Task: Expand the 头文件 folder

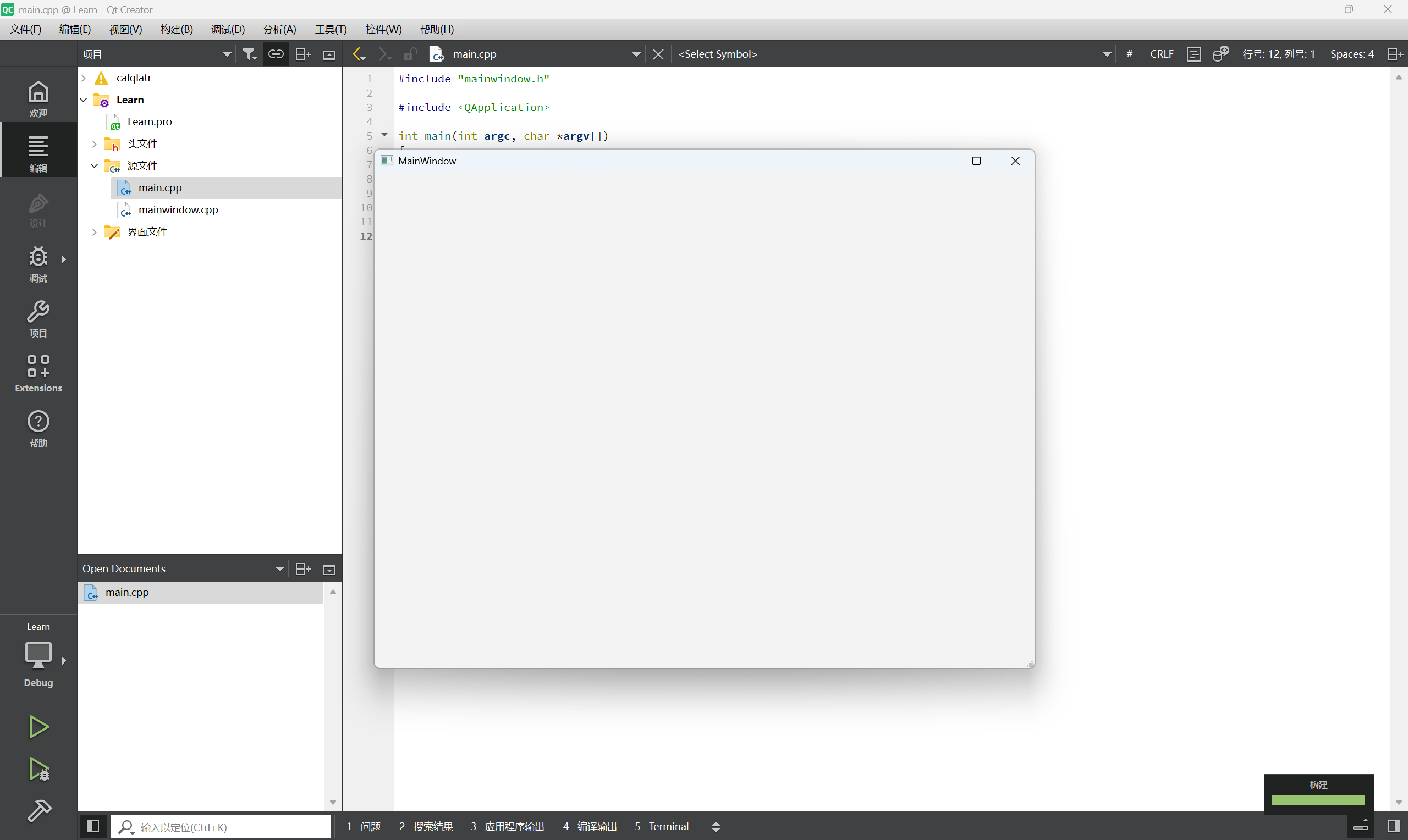Action: pyautogui.click(x=95, y=145)
